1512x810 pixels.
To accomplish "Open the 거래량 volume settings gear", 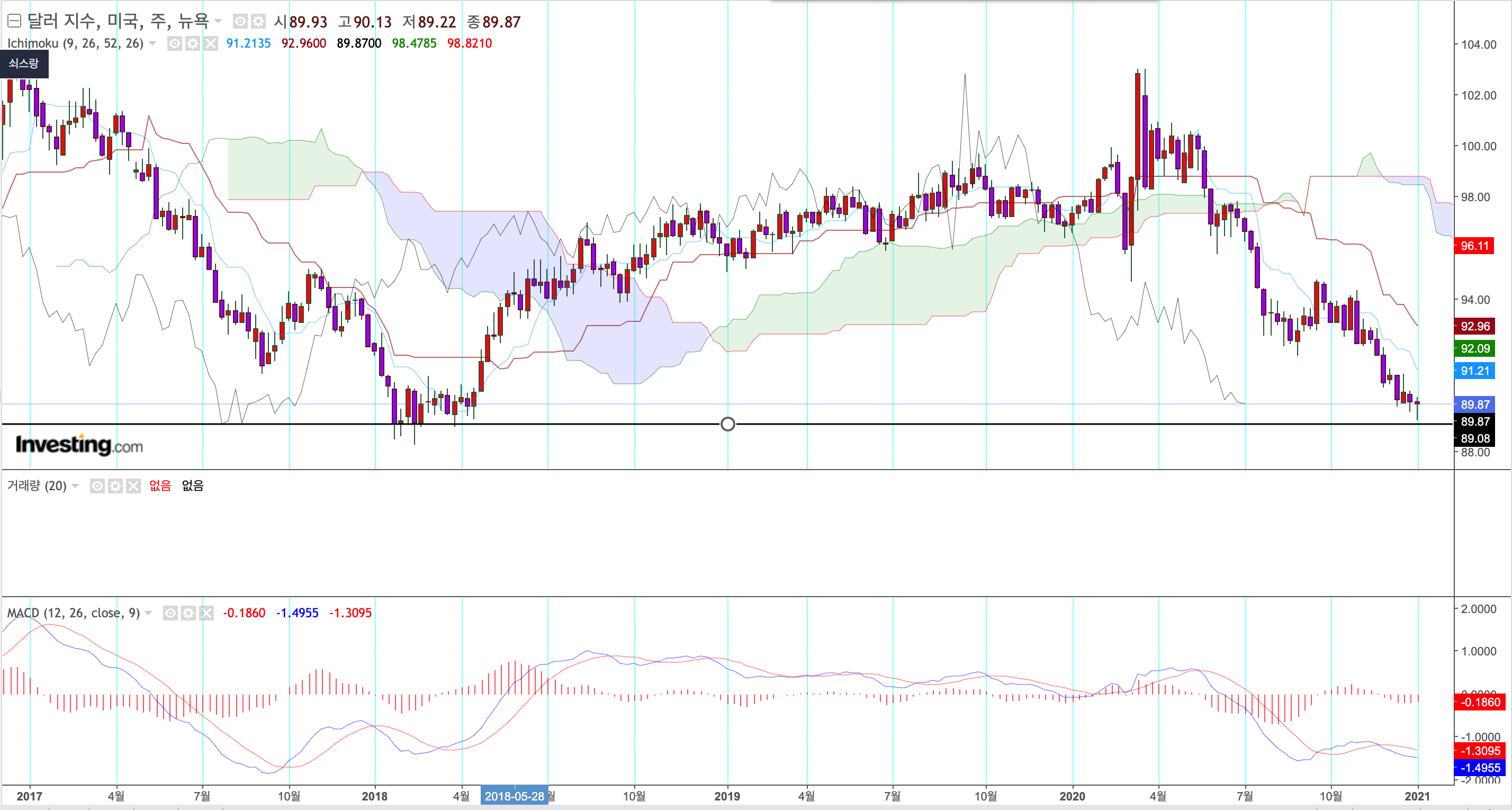I will (x=115, y=486).
